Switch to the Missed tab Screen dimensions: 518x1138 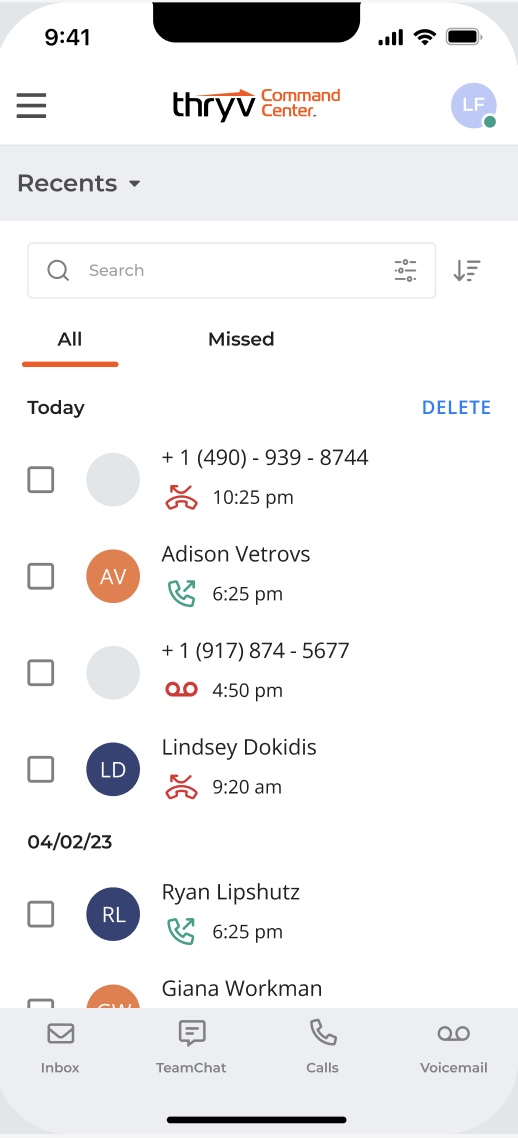pyautogui.click(x=241, y=339)
